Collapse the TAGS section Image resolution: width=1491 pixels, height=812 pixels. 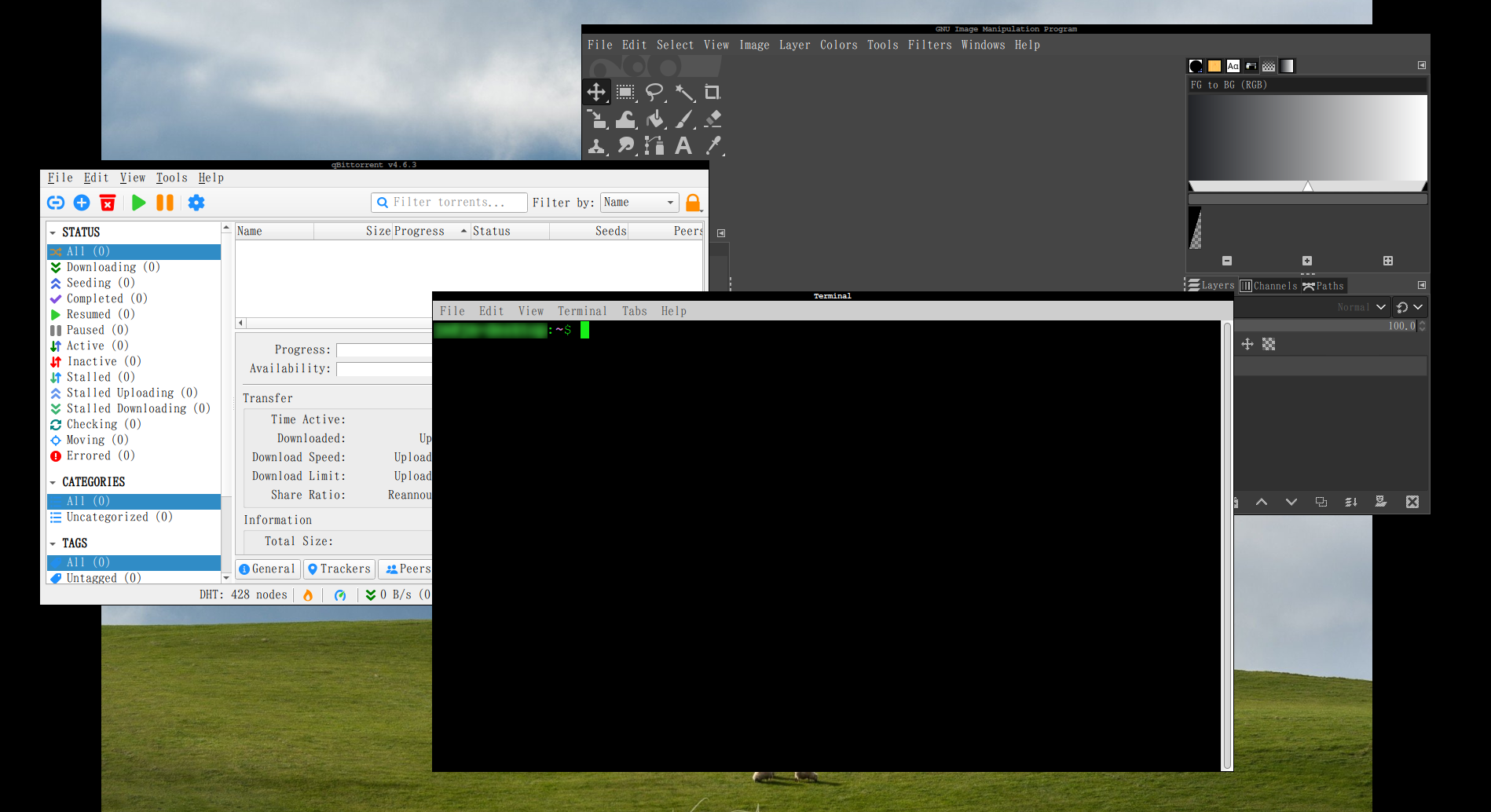pyautogui.click(x=53, y=544)
